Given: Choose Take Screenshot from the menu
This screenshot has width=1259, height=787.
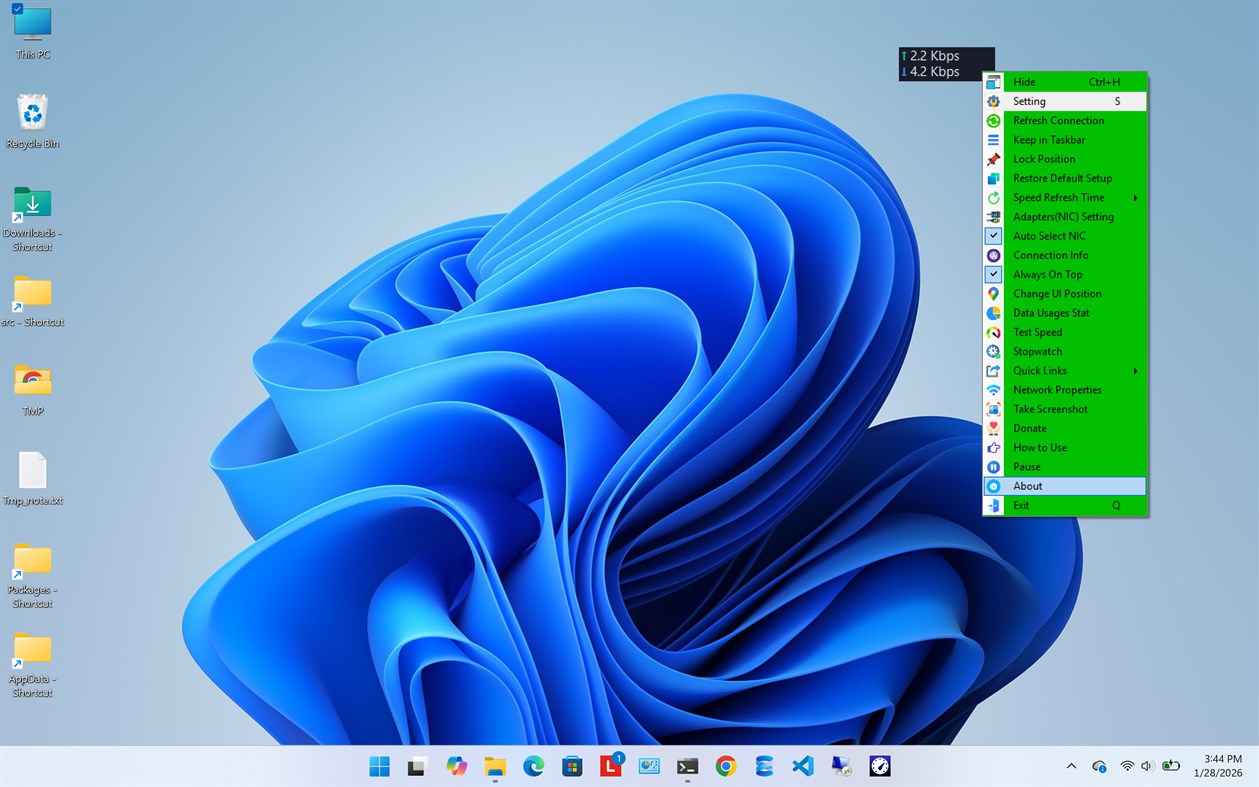Looking at the screenshot, I should coord(1051,409).
